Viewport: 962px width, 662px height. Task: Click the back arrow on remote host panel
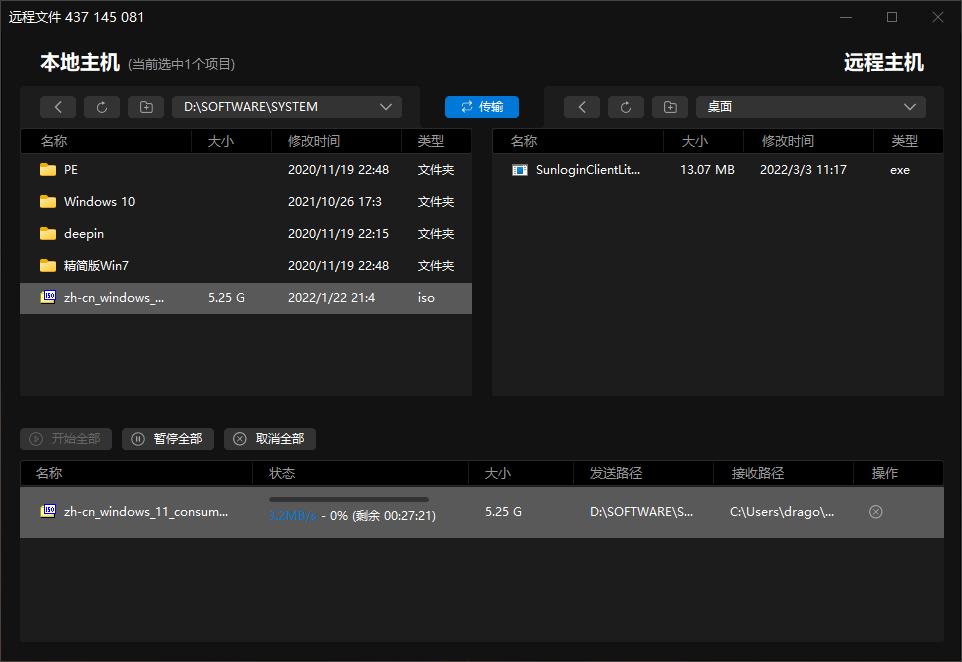[582, 106]
